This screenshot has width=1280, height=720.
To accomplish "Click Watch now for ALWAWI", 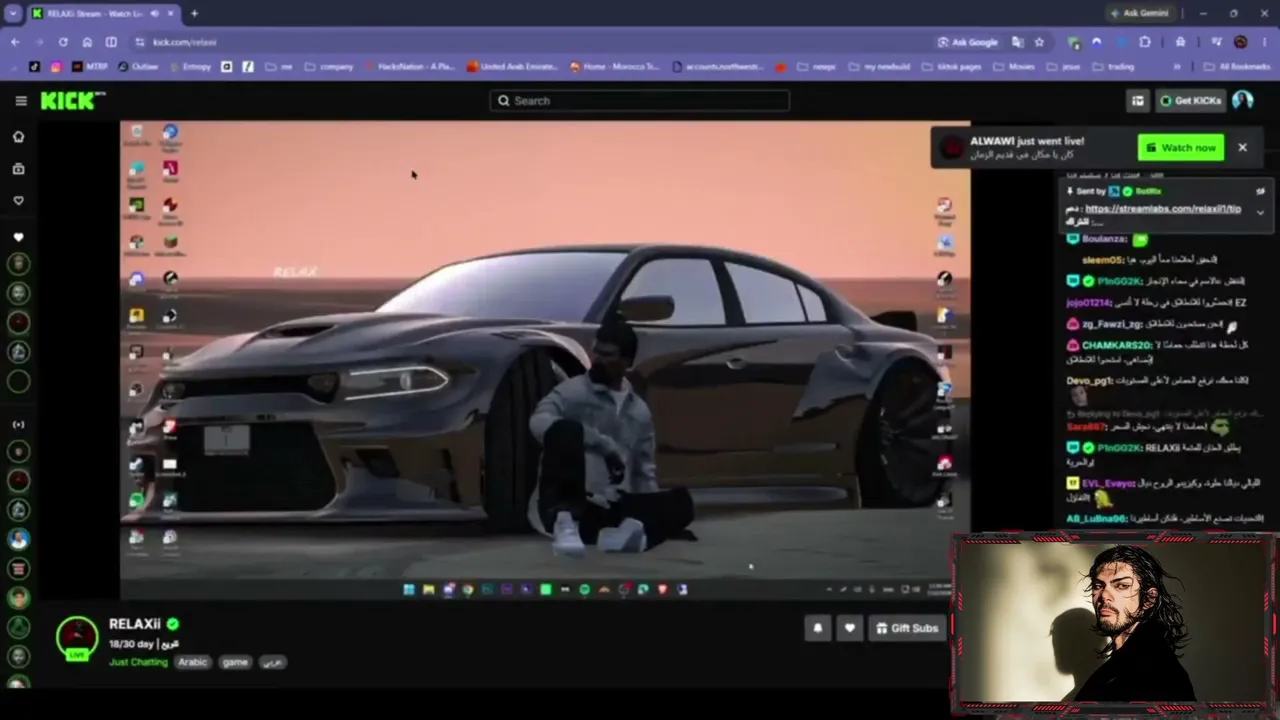I will coord(1181,147).
